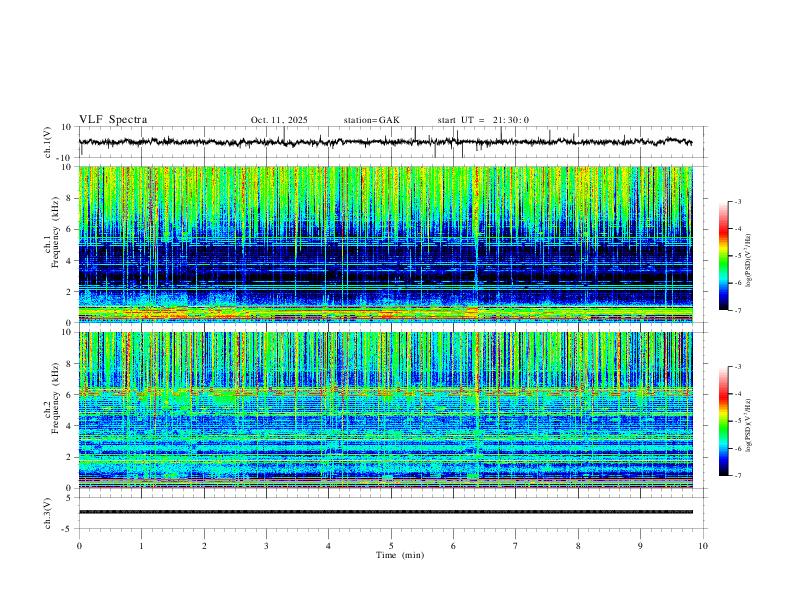Click the date 'Oct. 11, 2025'
792x612 pixels.
[279, 120]
